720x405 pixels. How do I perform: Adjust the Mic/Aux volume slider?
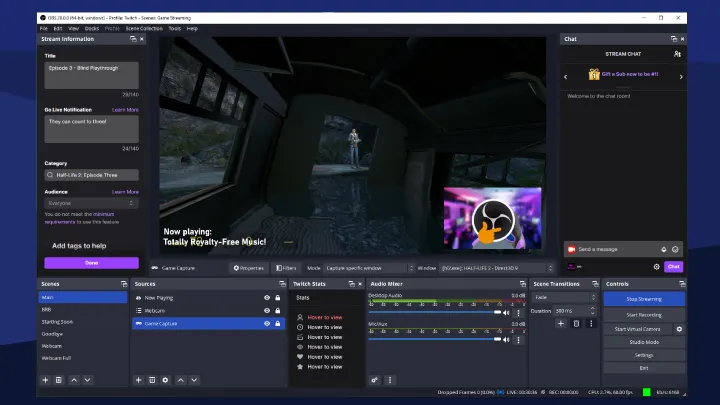point(496,339)
